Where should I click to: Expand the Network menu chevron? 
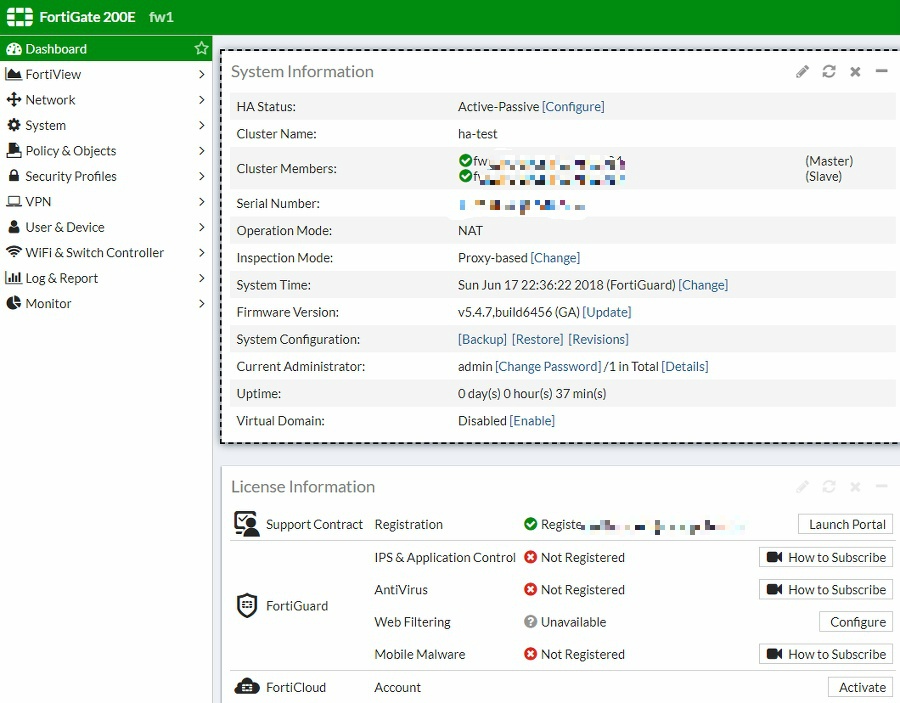(201, 99)
